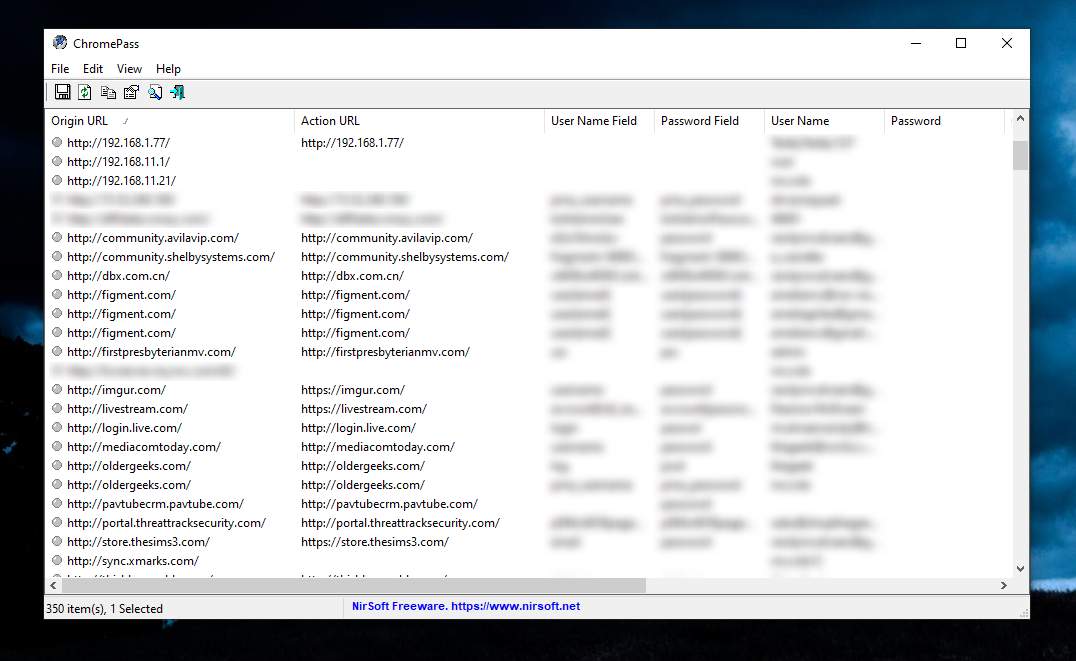Click the row icon beside origin http://community.shelbysystems.com/

tap(57, 257)
